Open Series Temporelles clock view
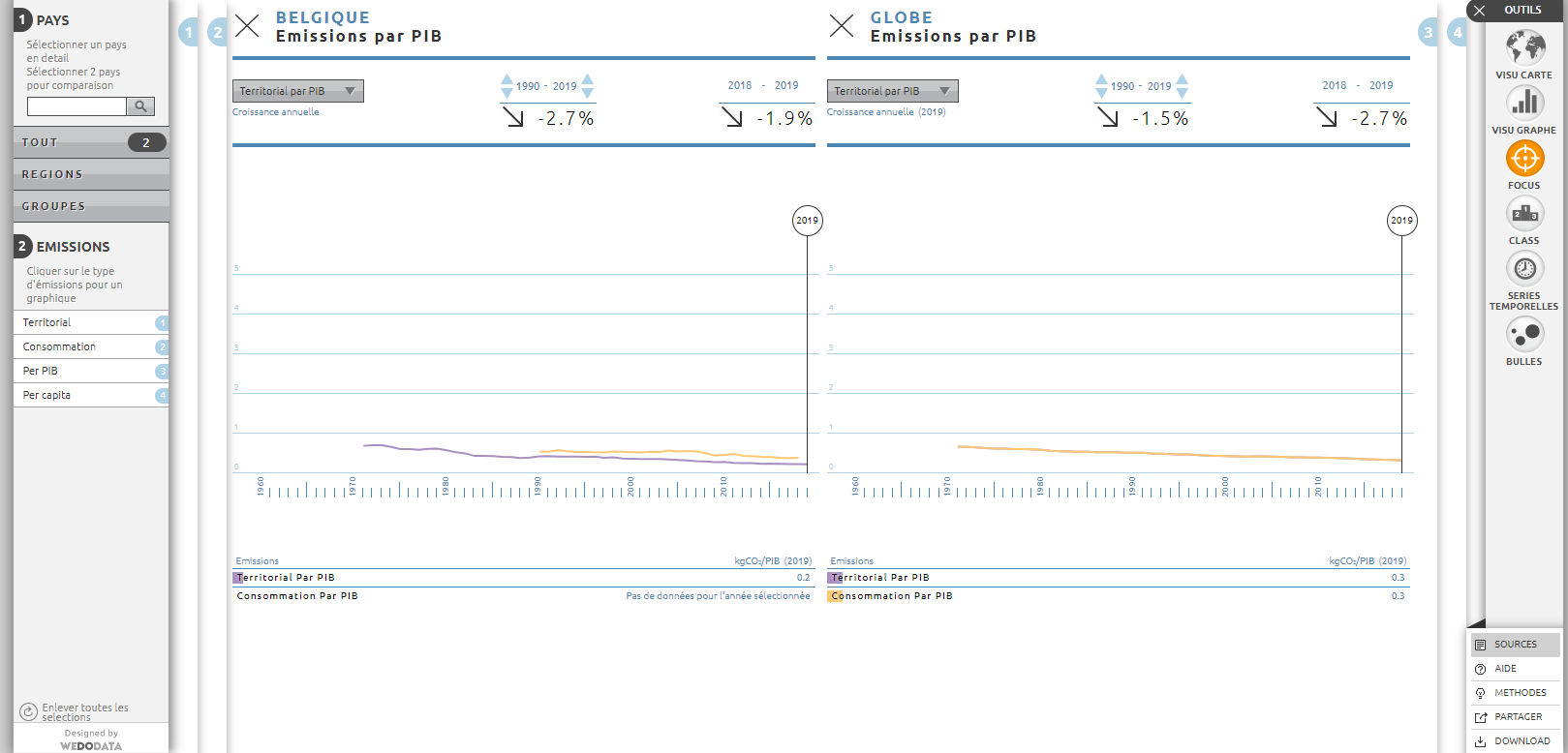Screen dimensions: 1568x753 point(1524,268)
